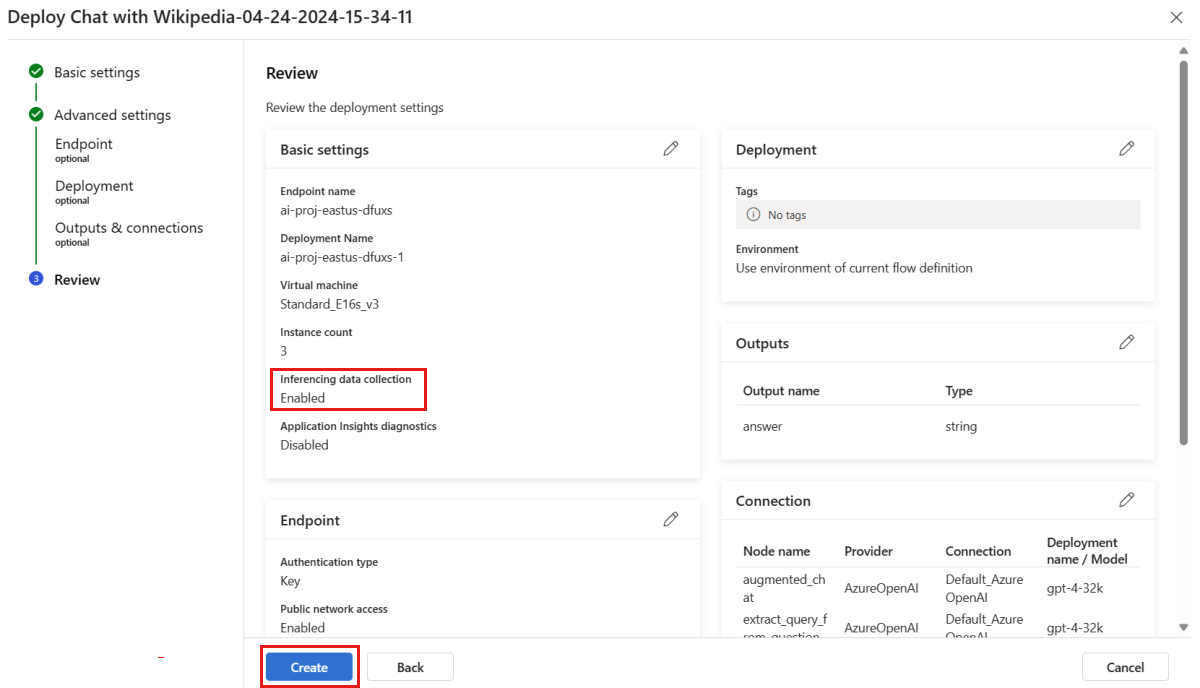Viewport: 1200px width, 688px height.
Task: Open Advanced settings step
Action: click(112, 115)
